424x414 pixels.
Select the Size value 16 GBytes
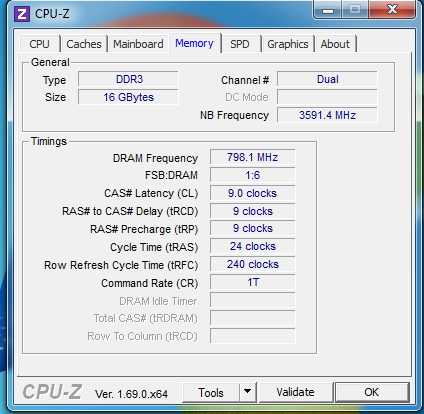tap(128, 97)
